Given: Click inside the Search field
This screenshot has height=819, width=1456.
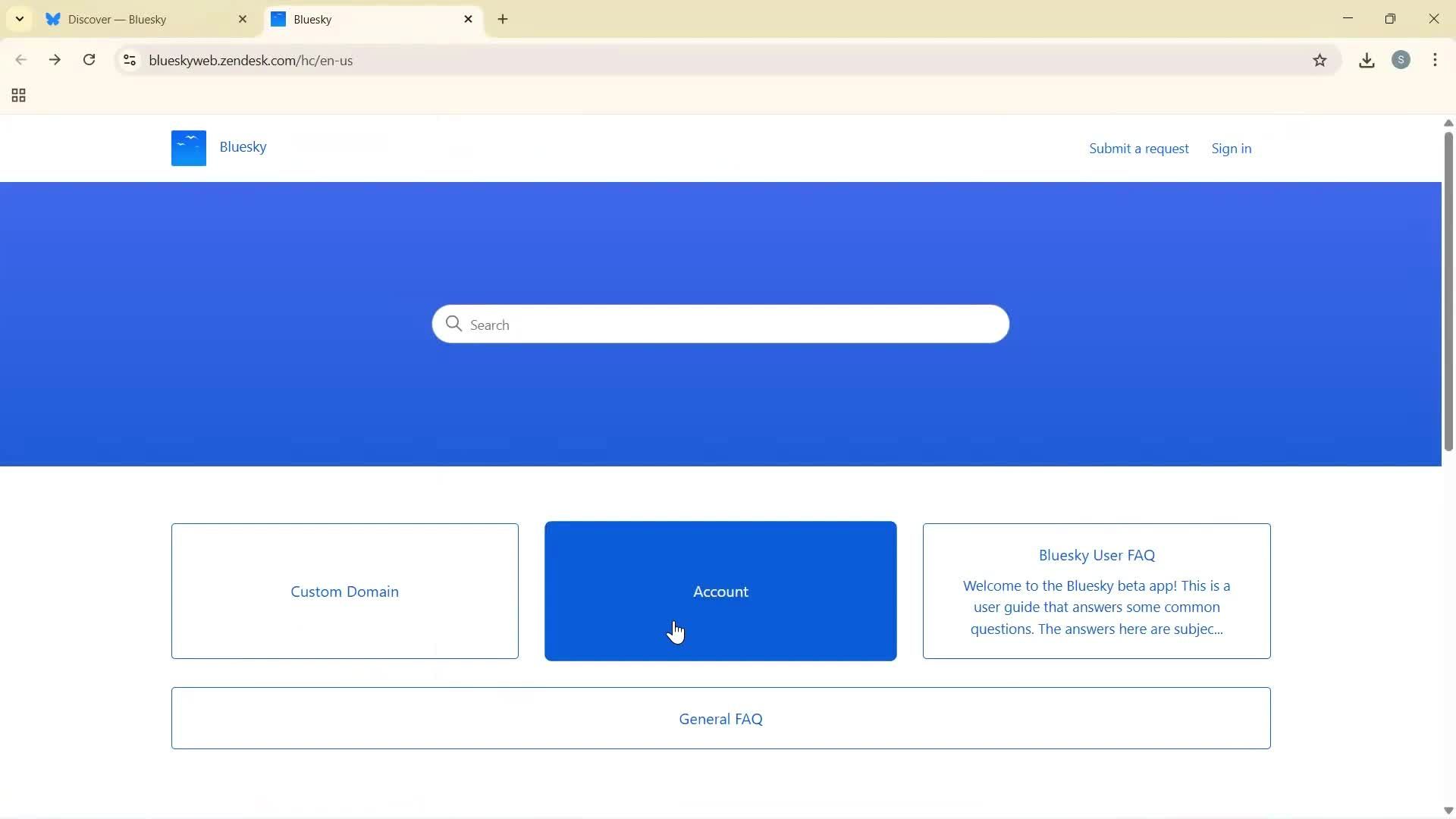Looking at the screenshot, I should pyautogui.click(x=720, y=324).
